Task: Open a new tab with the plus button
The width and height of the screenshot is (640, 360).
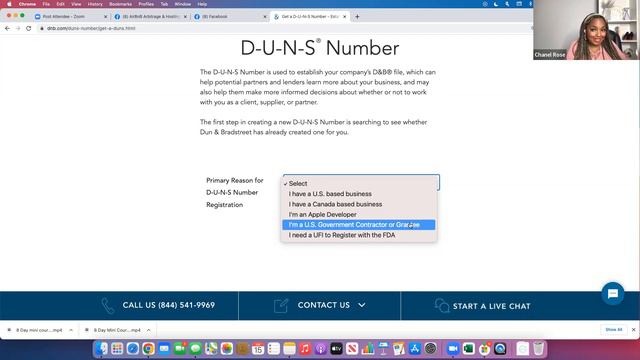Action: point(357,17)
